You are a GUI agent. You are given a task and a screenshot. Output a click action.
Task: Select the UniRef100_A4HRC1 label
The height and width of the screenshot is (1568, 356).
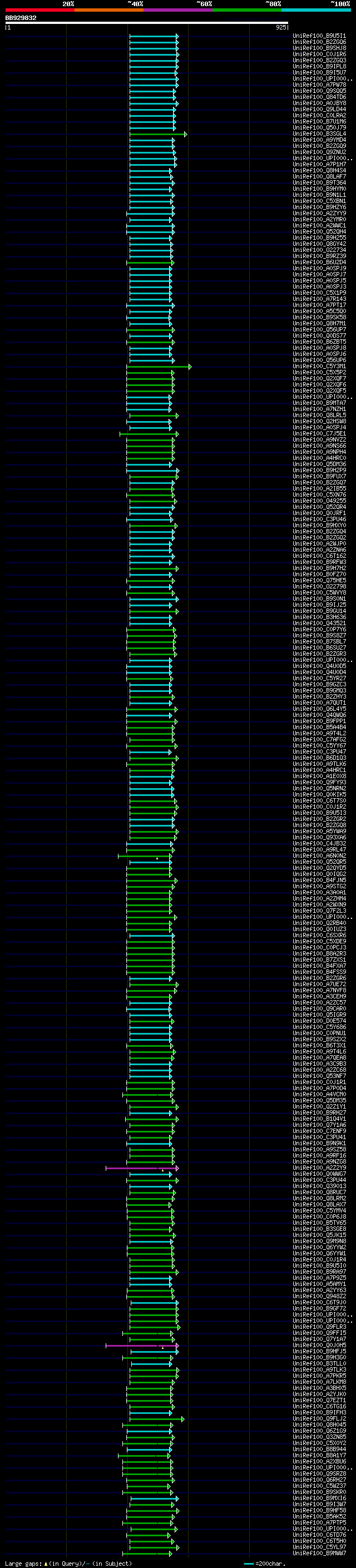tap(319, 770)
